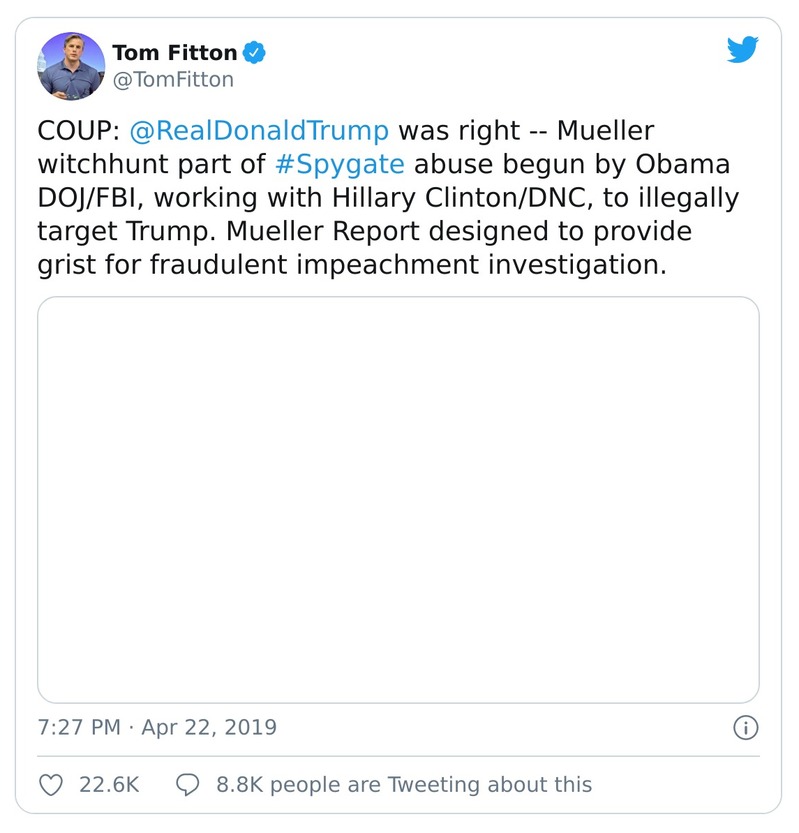Click the reply speech bubble icon
The width and height of the screenshot is (799, 833).
pos(188,784)
